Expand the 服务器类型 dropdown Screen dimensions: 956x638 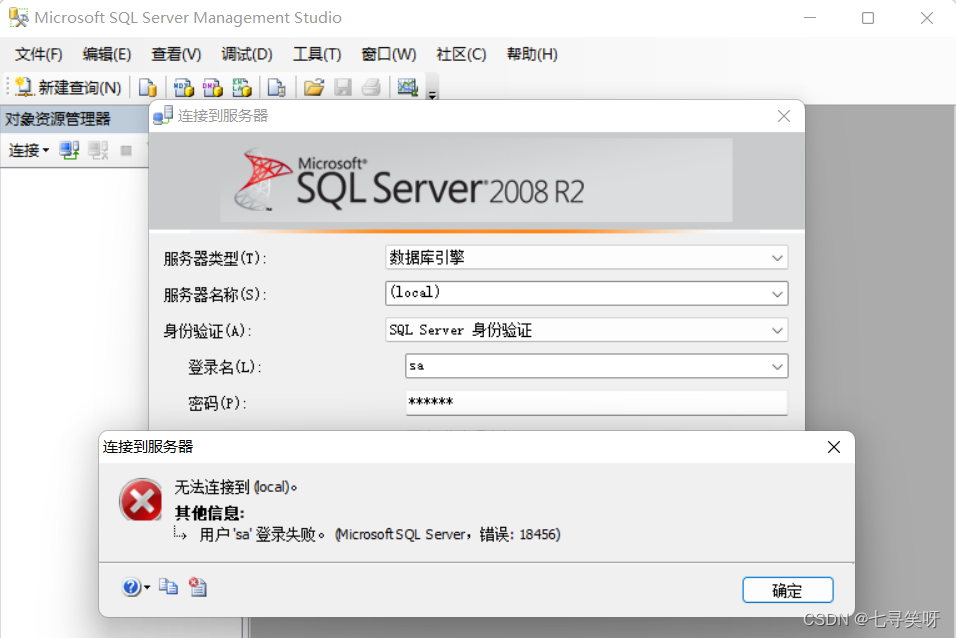click(777, 258)
